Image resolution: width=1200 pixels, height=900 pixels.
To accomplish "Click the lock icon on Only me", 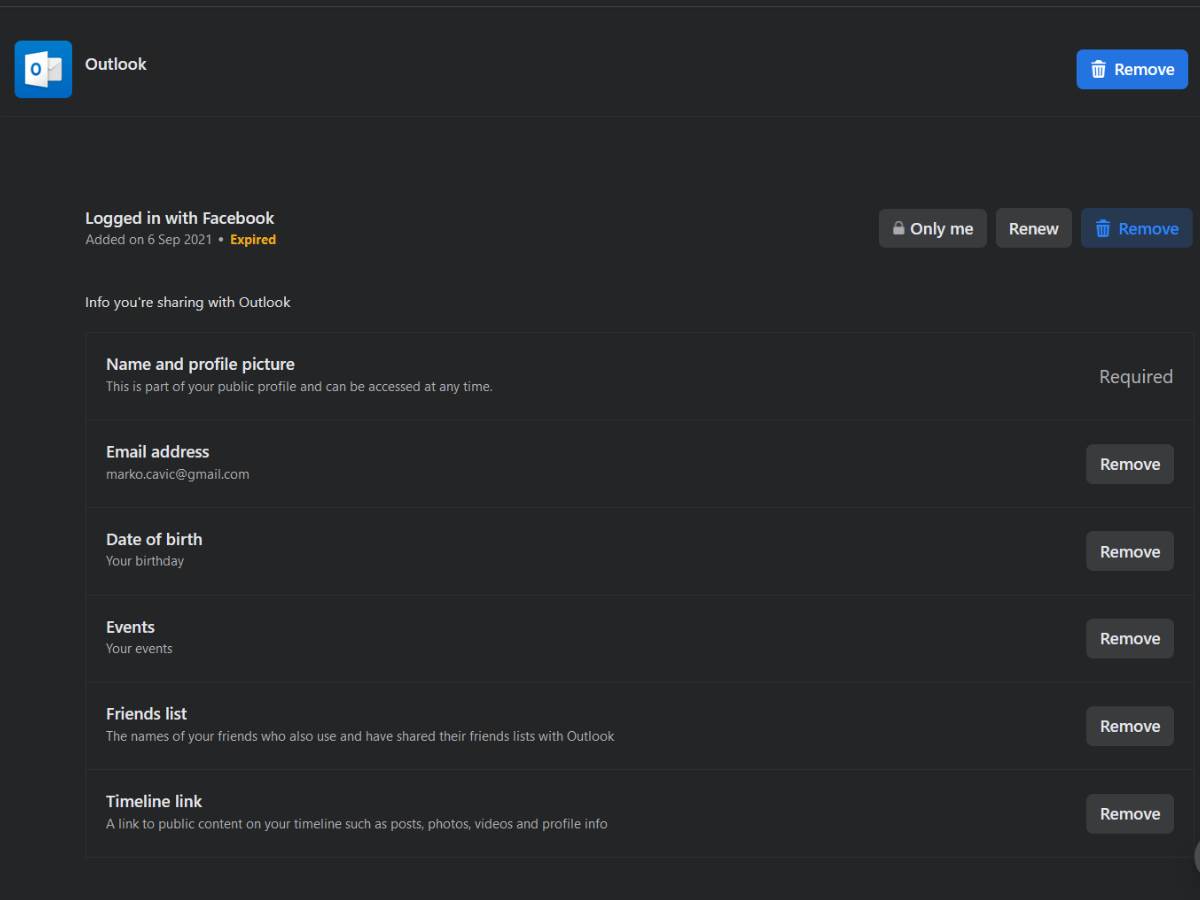I will tap(898, 228).
